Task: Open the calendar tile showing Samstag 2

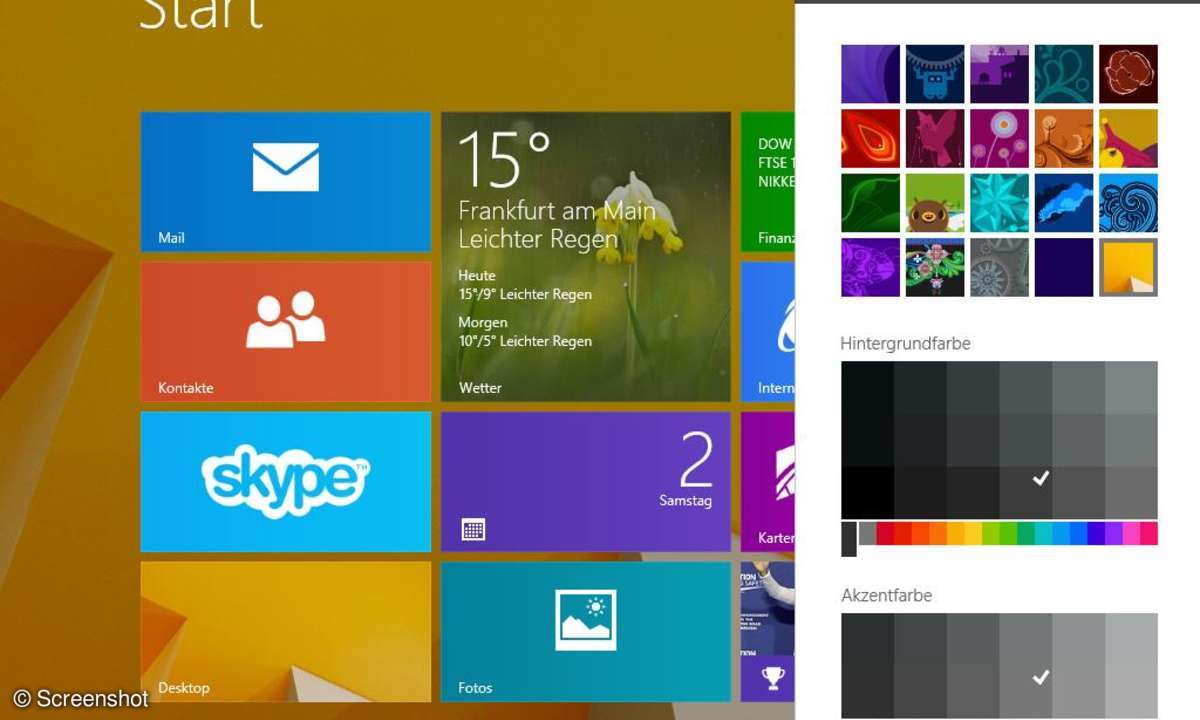Action: click(585, 481)
